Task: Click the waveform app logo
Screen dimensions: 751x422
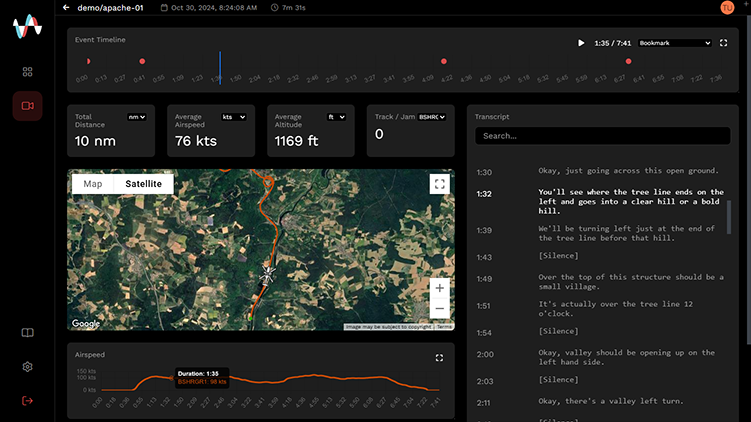Action: coord(27,26)
